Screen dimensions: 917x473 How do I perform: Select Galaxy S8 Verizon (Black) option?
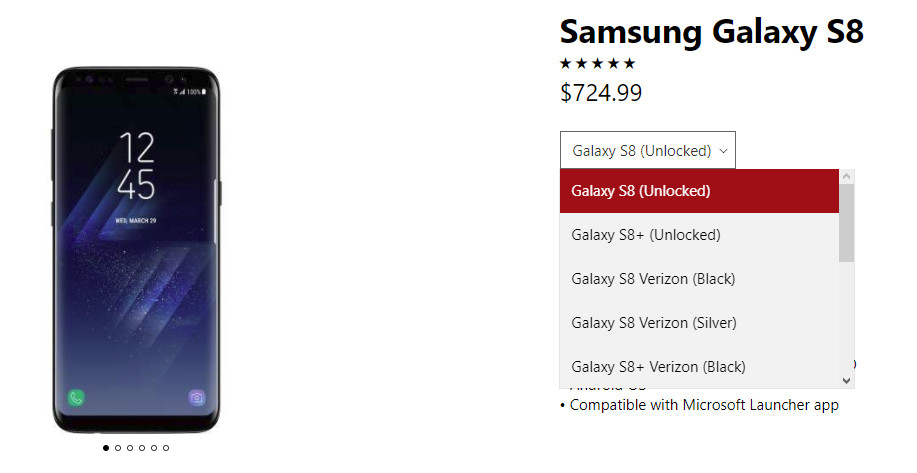point(699,279)
